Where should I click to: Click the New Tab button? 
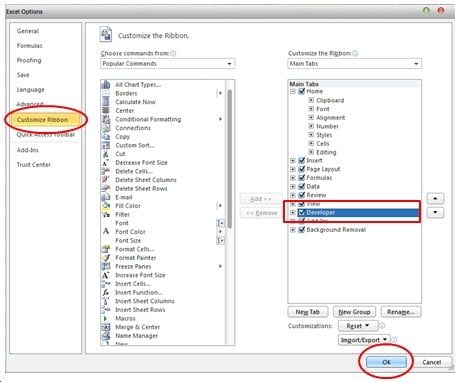[x=308, y=312]
